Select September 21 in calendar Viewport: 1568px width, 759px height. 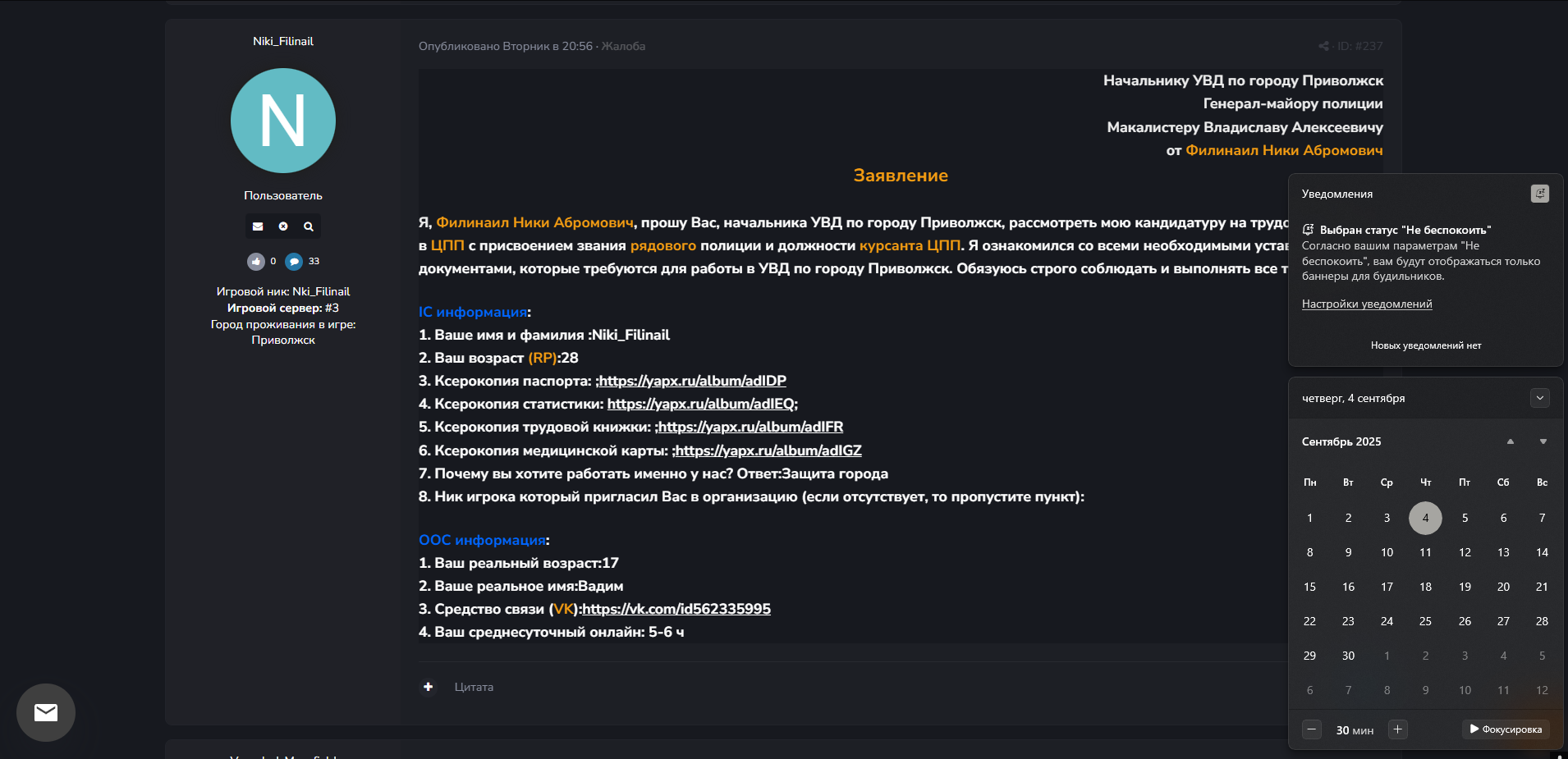1542,587
